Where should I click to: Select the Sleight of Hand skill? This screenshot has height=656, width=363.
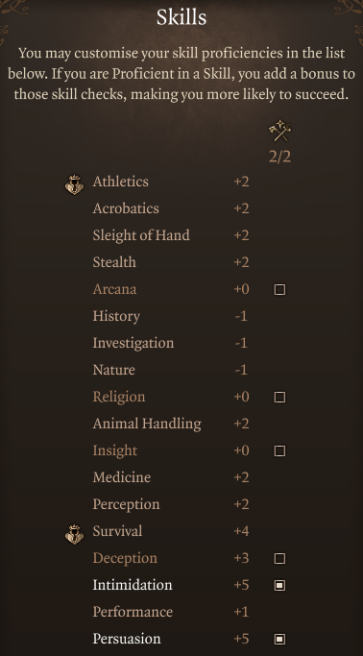click(141, 235)
